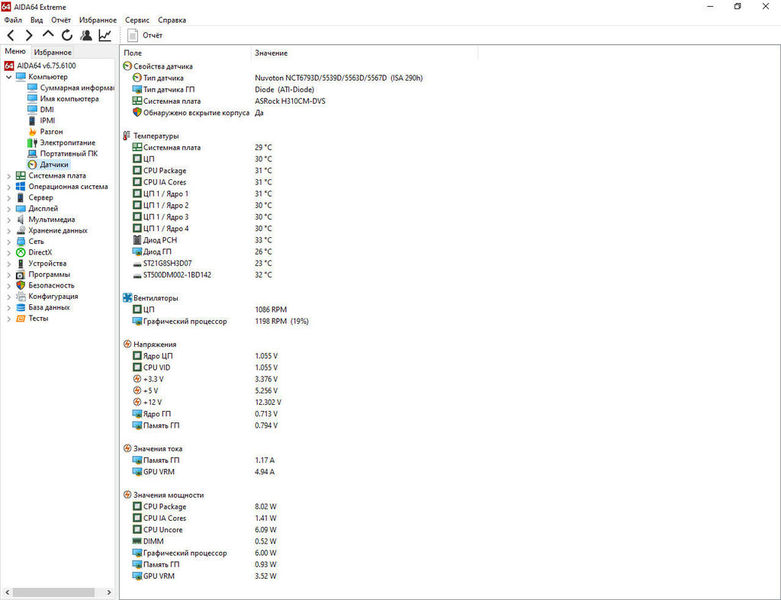Select DMI tree item
The width and height of the screenshot is (781, 600).
click(41, 110)
